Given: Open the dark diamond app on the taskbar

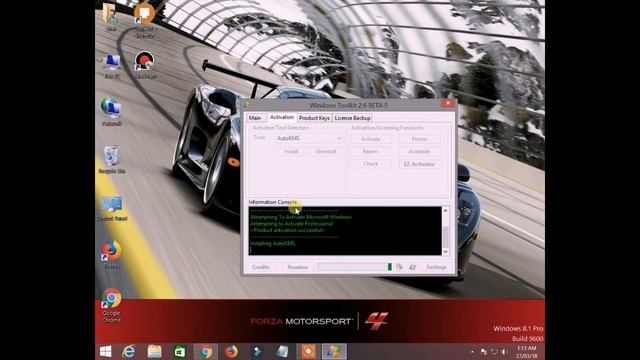Looking at the screenshot, I should [x=257, y=351].
